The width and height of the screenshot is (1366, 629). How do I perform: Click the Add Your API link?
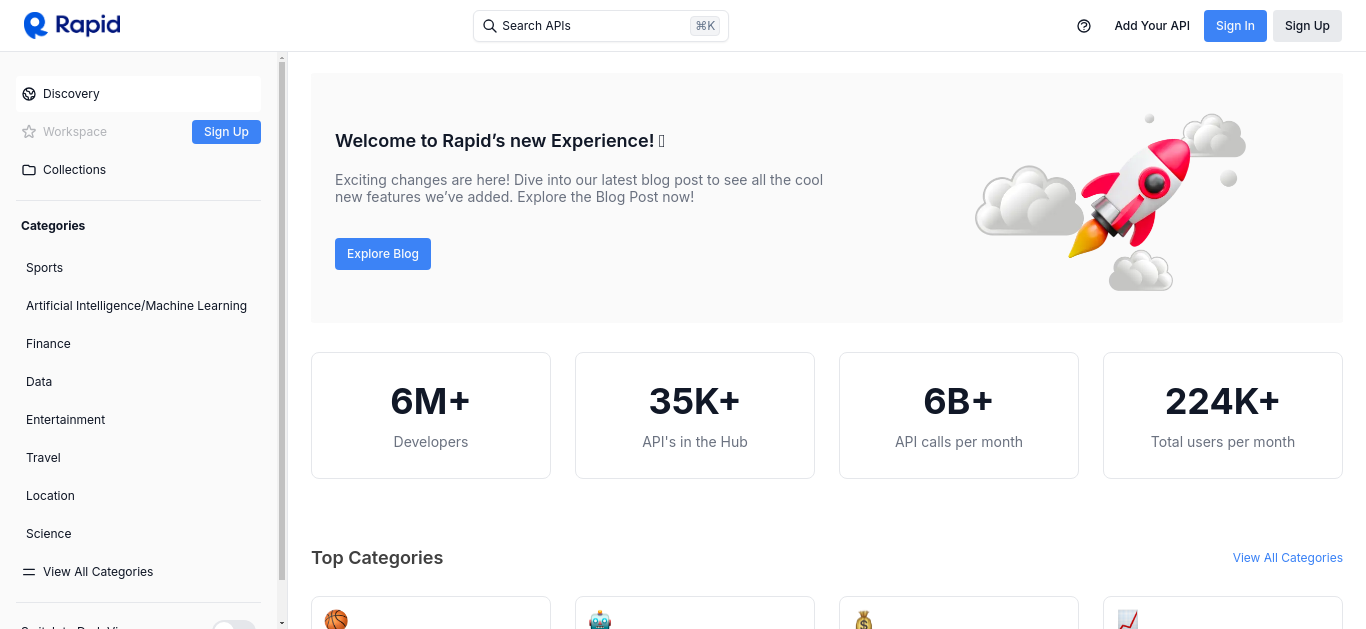[1152, 26]
